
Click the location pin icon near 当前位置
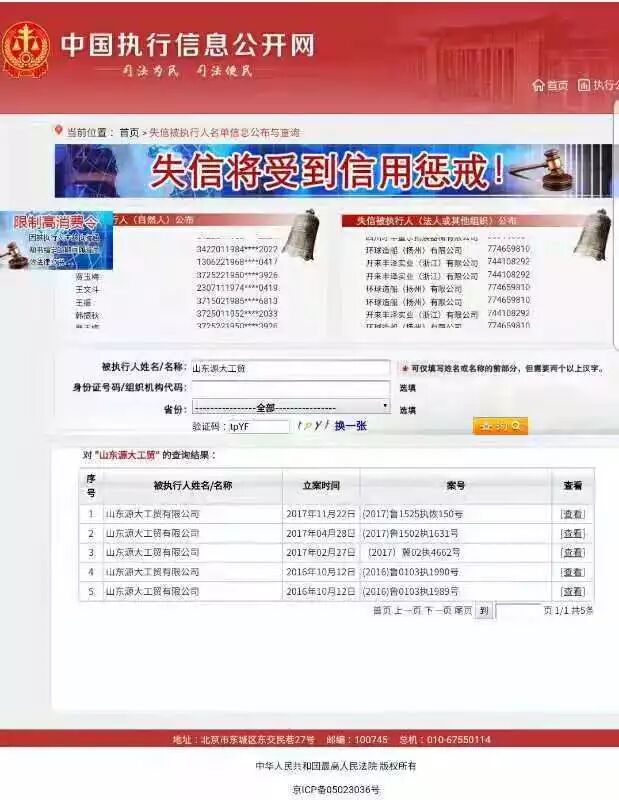(58, 131)
